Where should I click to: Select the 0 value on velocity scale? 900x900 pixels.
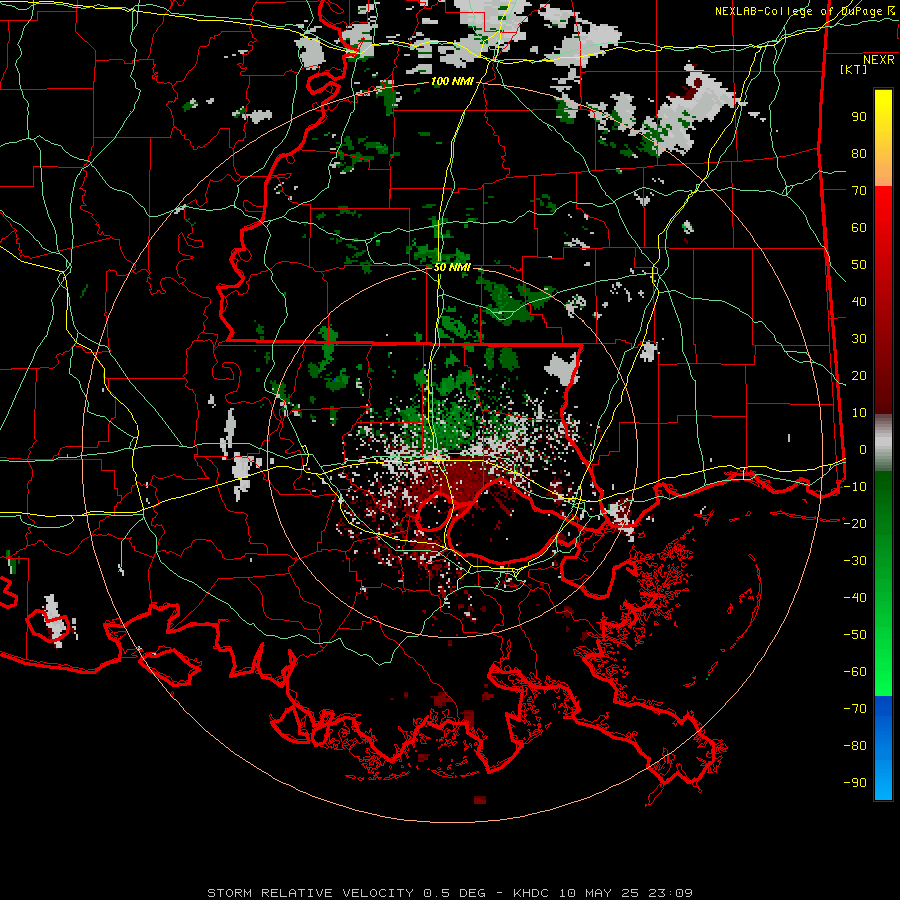coord(863,450)
